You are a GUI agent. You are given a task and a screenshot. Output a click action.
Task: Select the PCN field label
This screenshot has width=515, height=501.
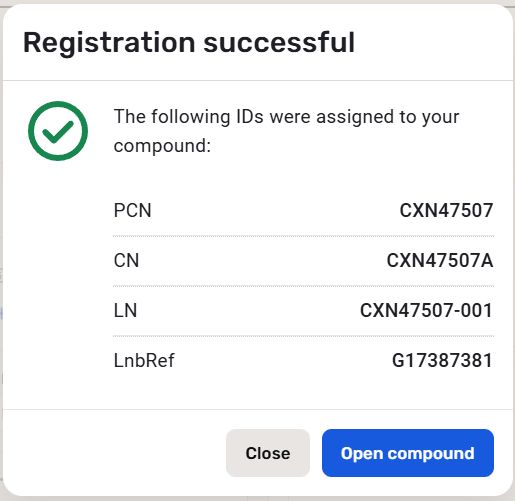tap(132, 210)
